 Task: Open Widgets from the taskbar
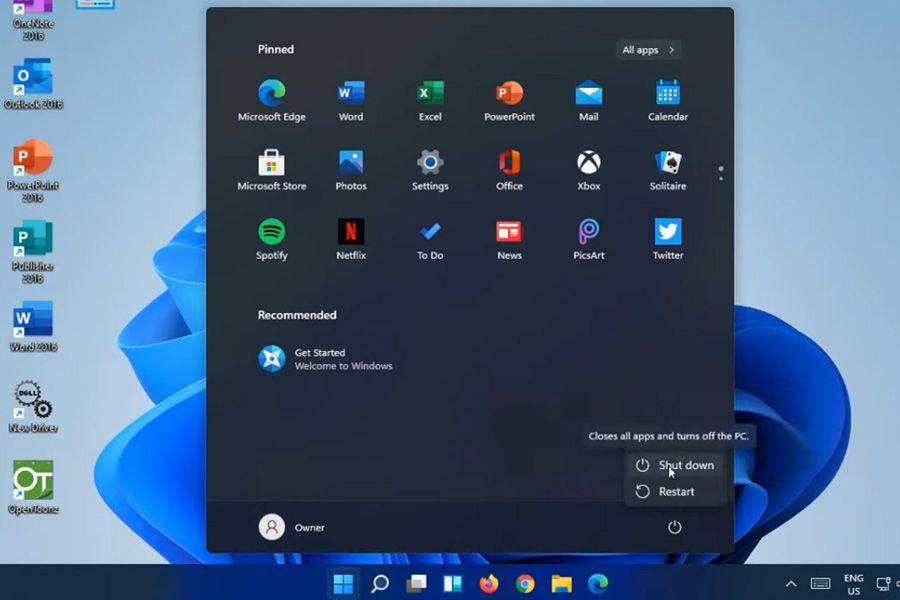(x=452, y=584)
